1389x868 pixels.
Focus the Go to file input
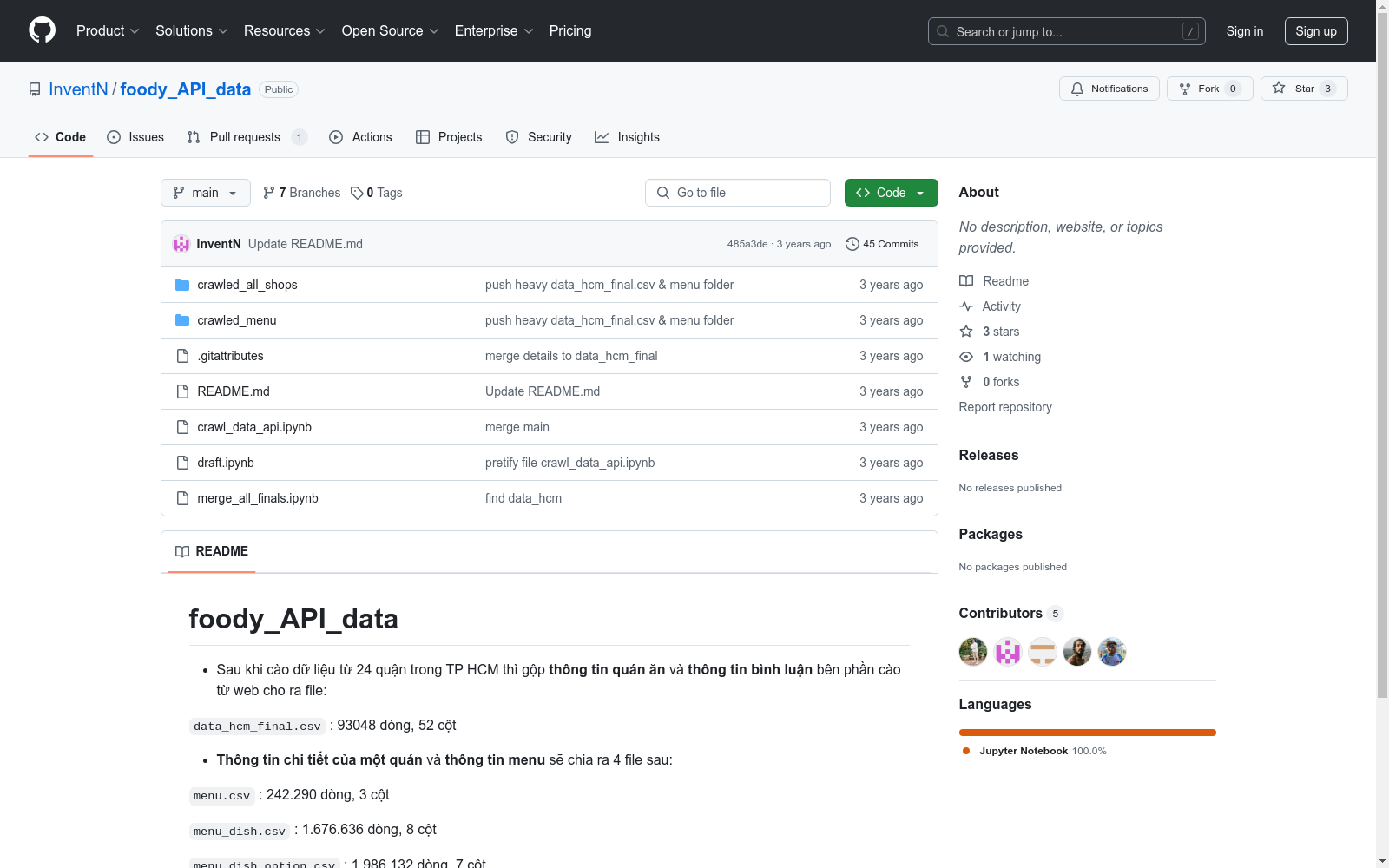tap(738, 193)
